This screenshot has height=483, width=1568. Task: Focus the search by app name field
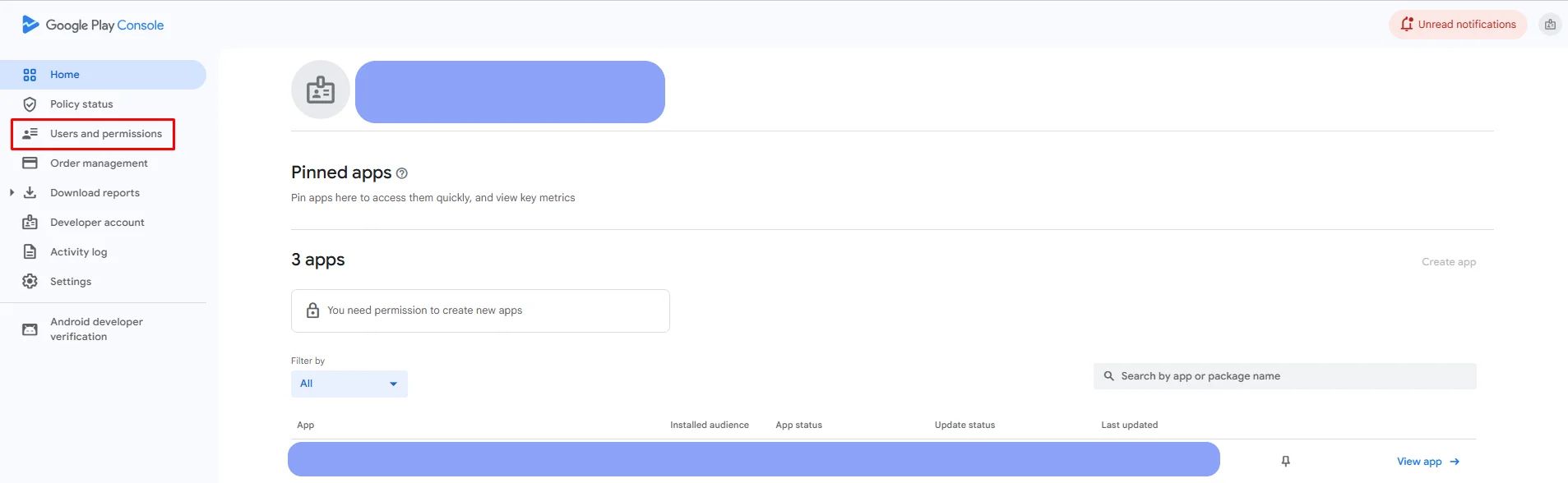pos(1285,376)
